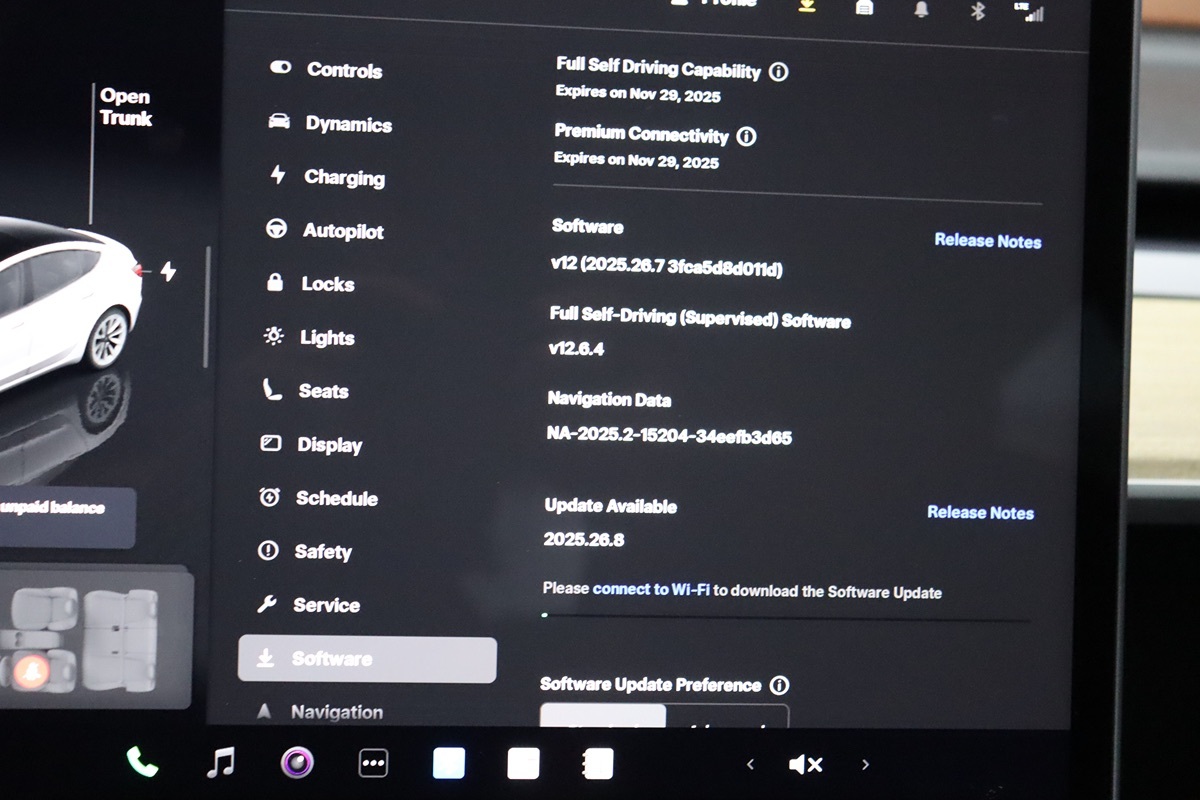
Task: Tap navigation data NA-2025.2-15204-34eefb3d65
Action: click(669, 436)
